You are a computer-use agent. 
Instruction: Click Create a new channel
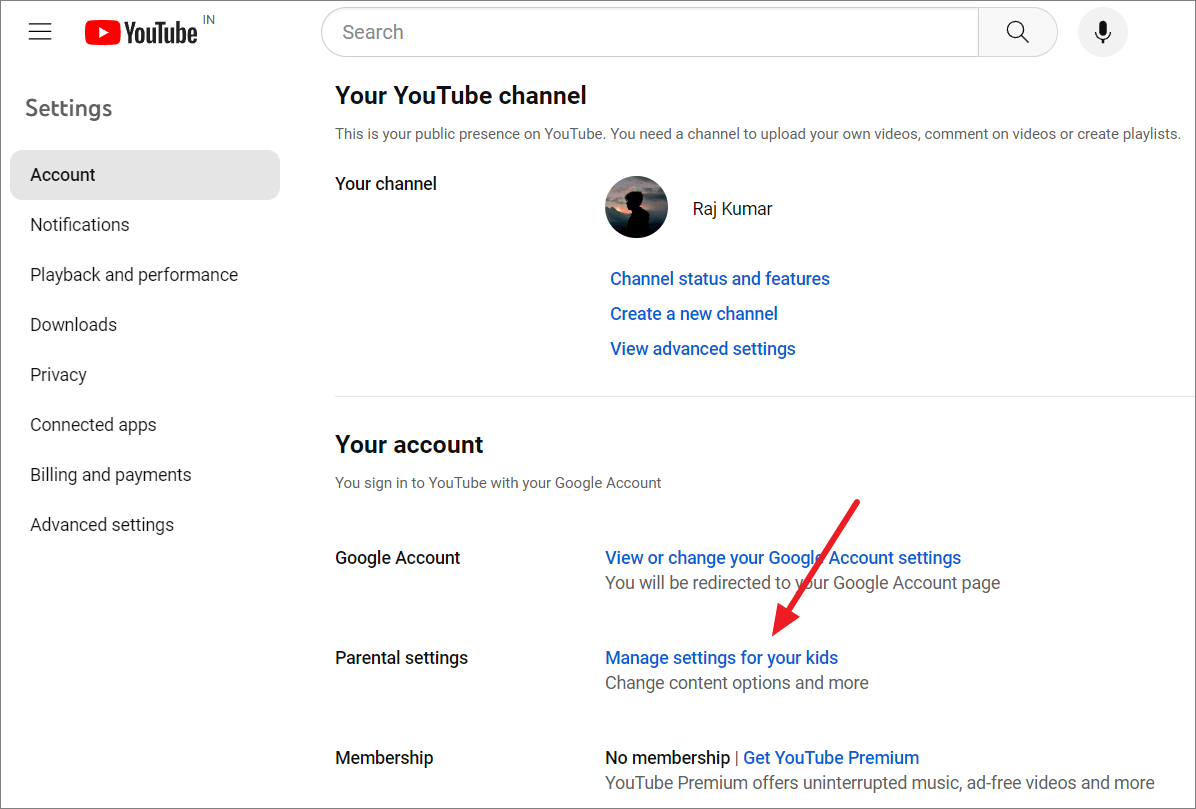pos(693,313)
